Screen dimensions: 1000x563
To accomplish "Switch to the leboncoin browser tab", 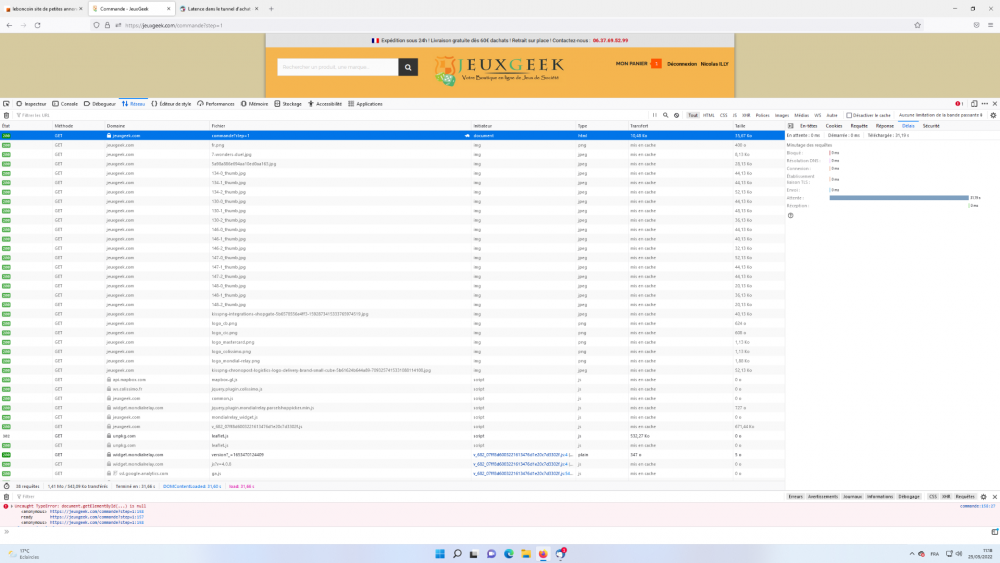I will pyautogui.click(x=43, y=9).
